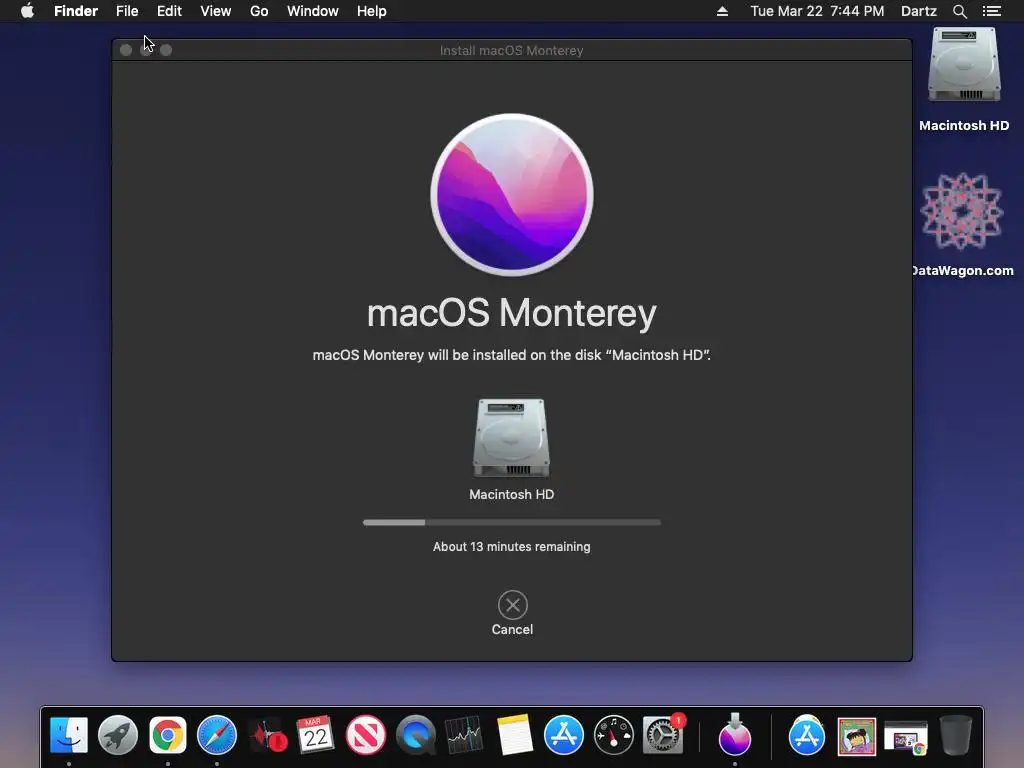1024x768 pixels.
Task: Open Notification Center list icon
Action: 992,11
